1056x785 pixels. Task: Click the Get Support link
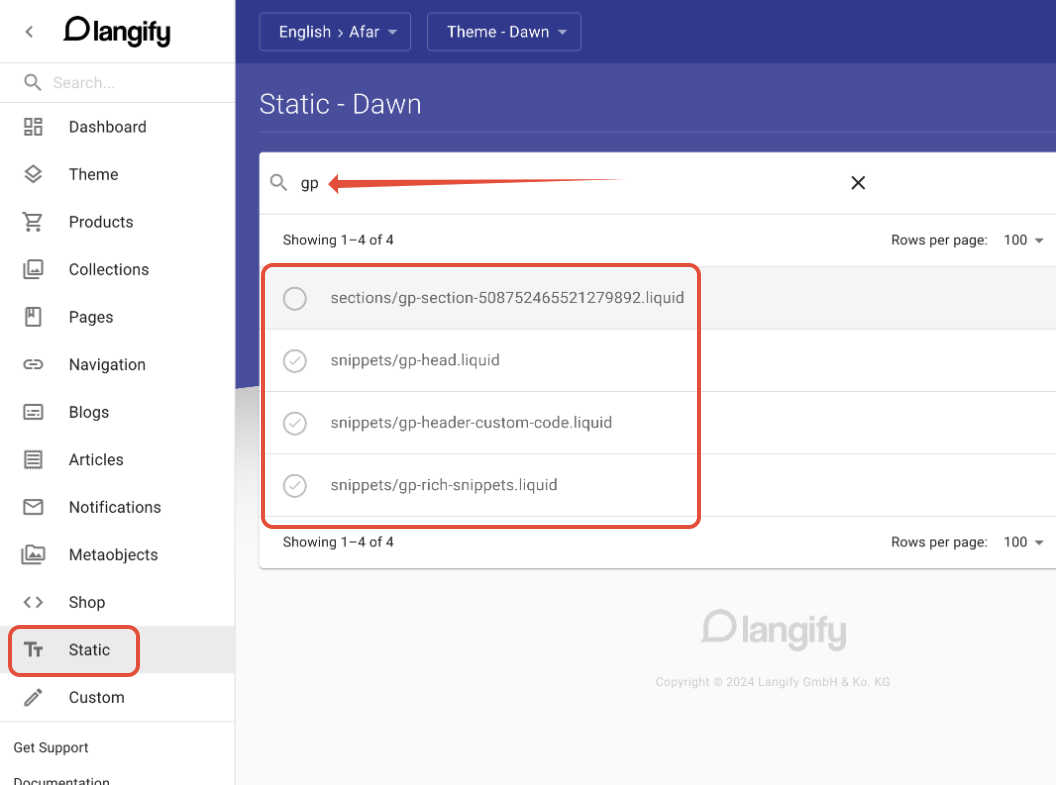click(51, 747)
